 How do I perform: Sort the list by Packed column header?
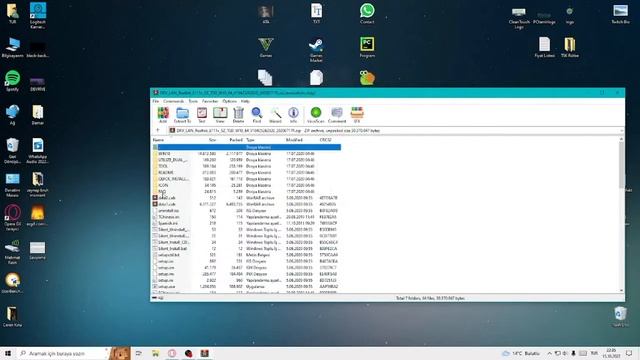[x=236, y=140]
